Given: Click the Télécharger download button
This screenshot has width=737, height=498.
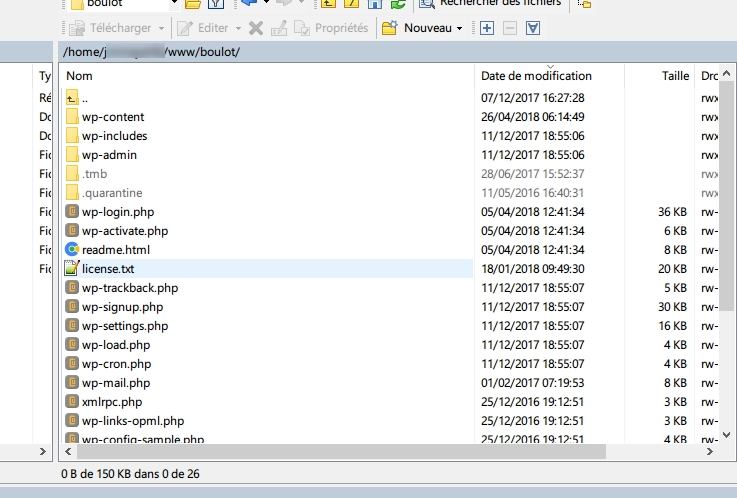Looking at the screenshot, I should (x=110, y=28).
